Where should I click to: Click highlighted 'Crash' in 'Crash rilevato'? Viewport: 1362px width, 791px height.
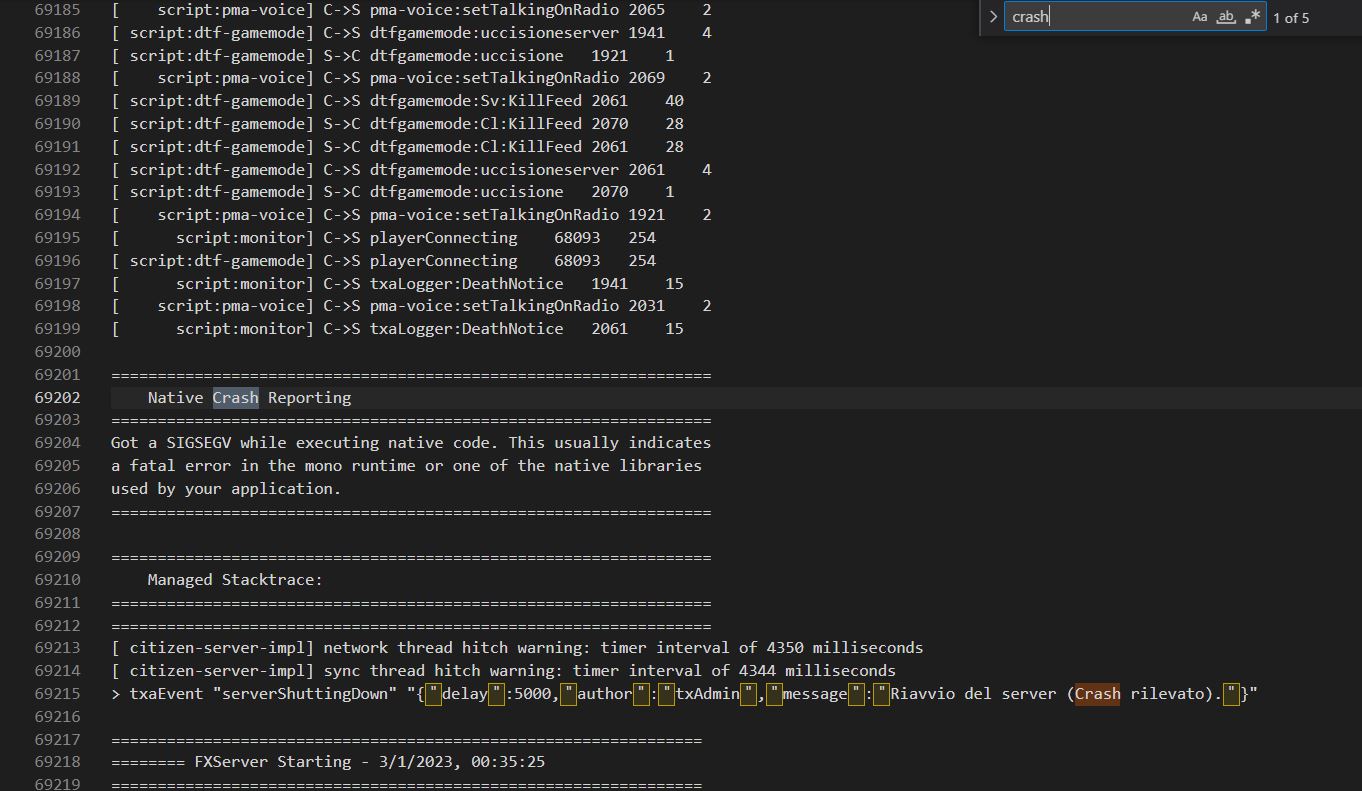[x=1097, y=693]
